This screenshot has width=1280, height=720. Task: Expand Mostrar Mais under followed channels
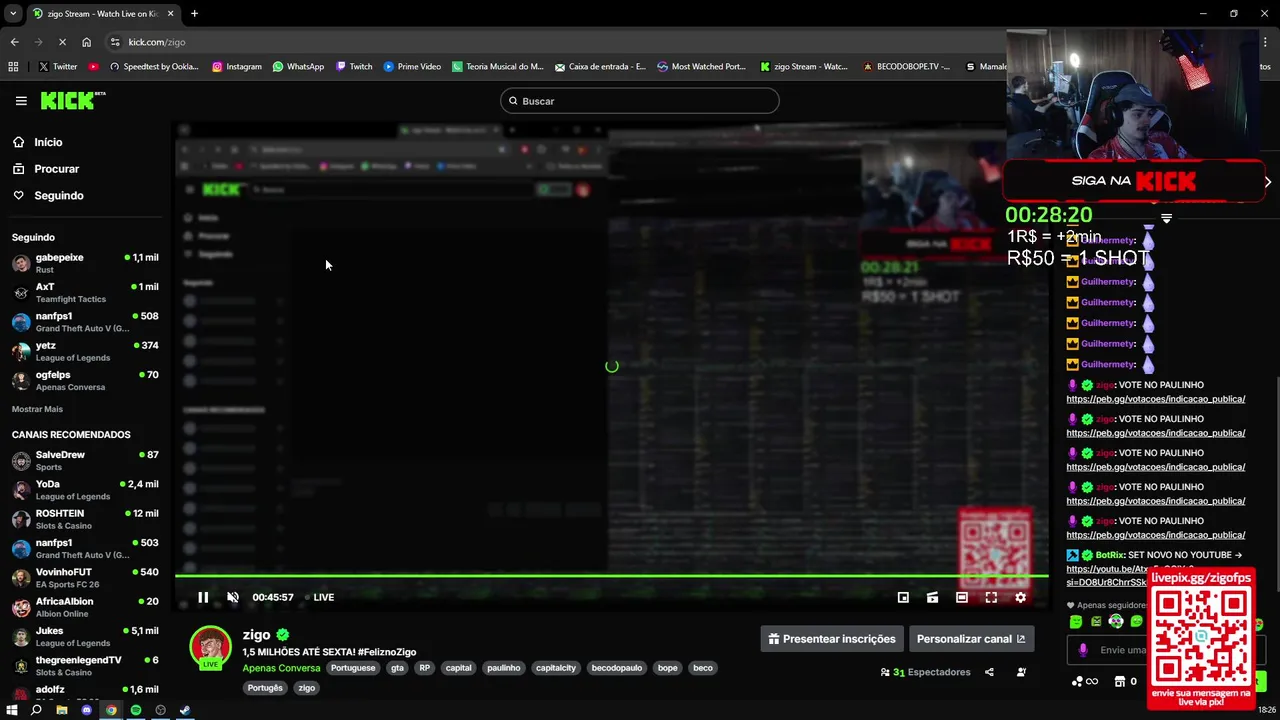click(37, 409)
